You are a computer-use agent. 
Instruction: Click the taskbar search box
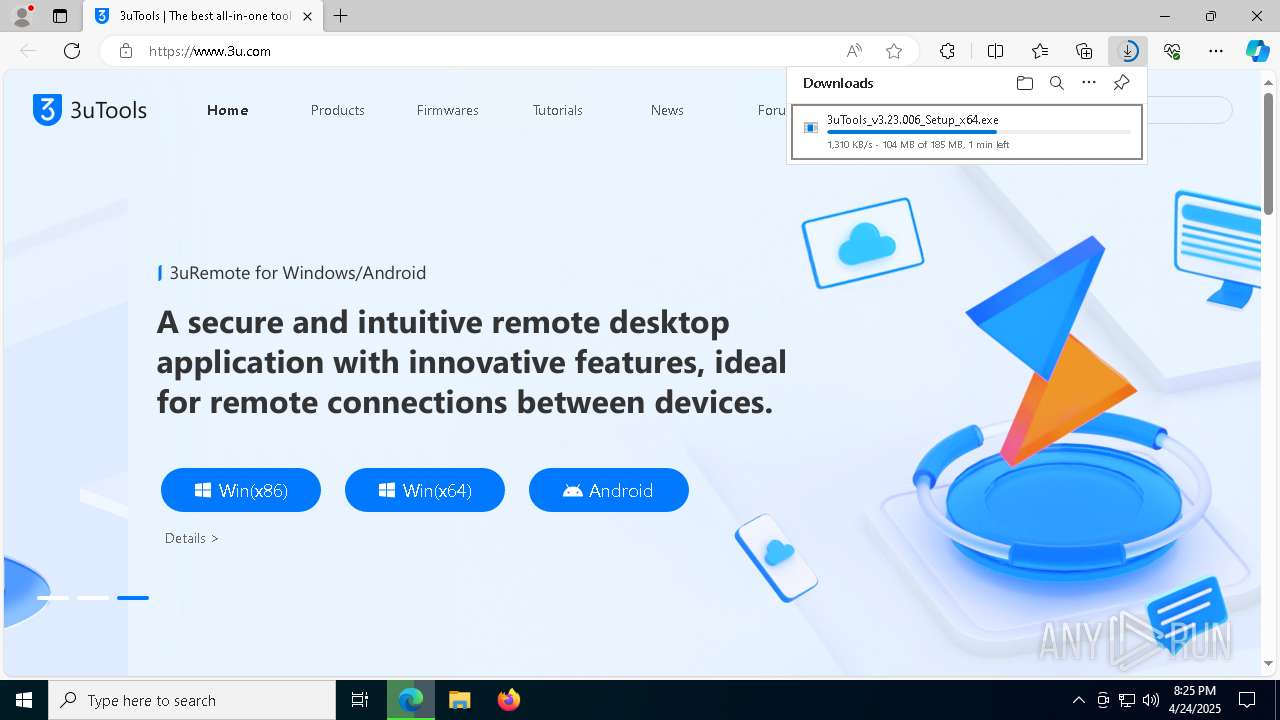click(192, 700)
